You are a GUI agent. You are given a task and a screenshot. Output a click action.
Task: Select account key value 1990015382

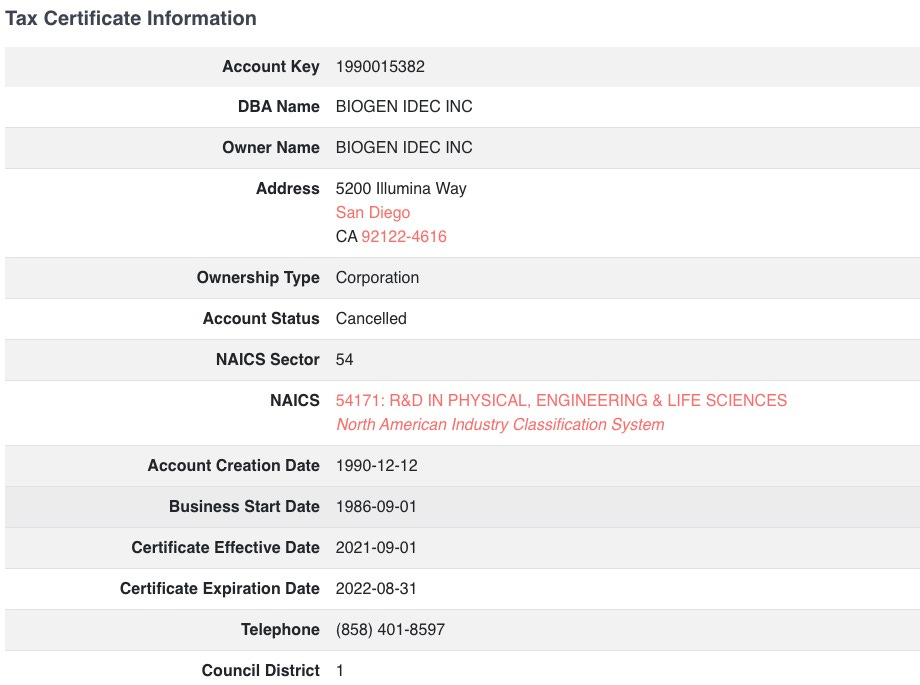coord(380,66)
